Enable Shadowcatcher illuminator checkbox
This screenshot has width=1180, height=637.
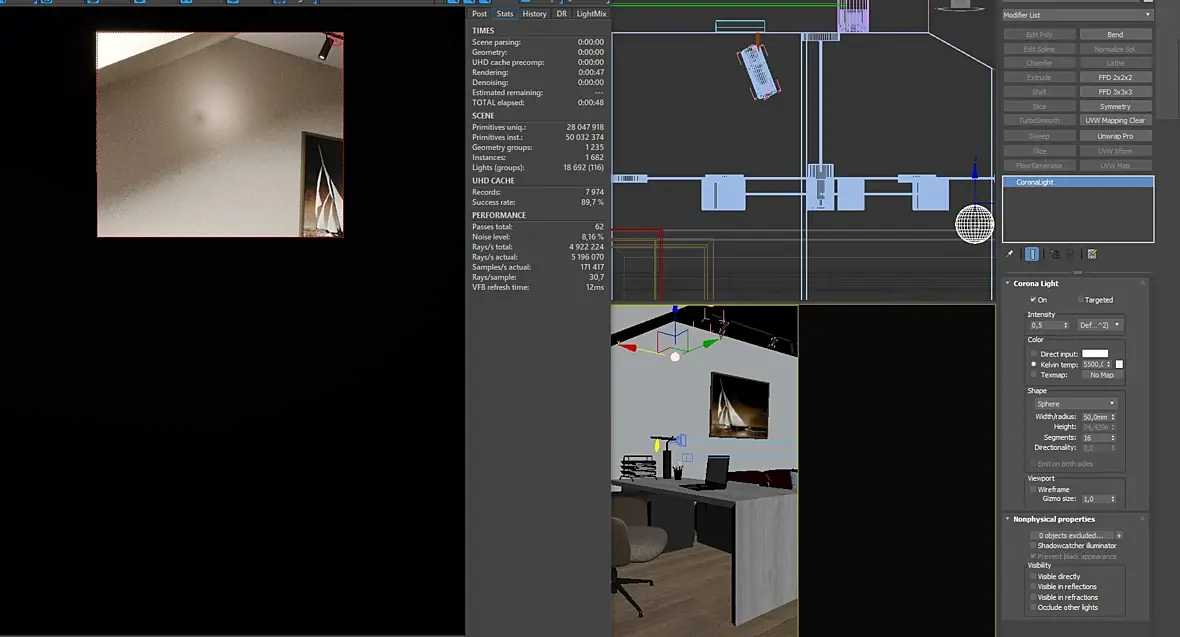pos(1033,546)
